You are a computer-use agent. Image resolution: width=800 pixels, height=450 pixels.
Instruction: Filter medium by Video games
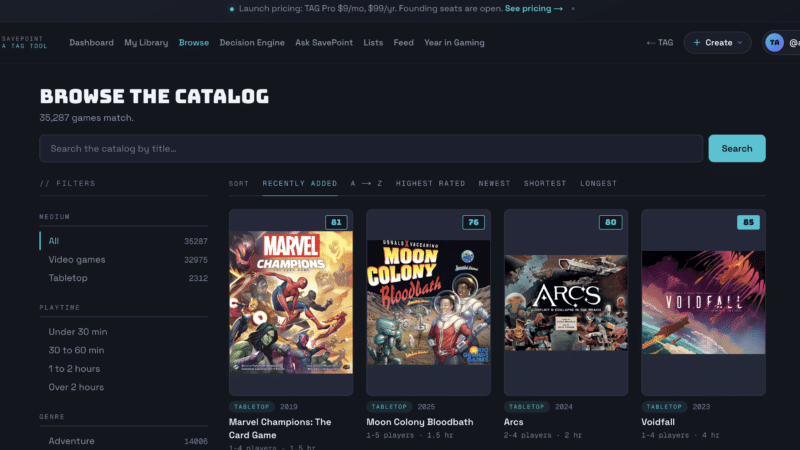tap(123, 260)
